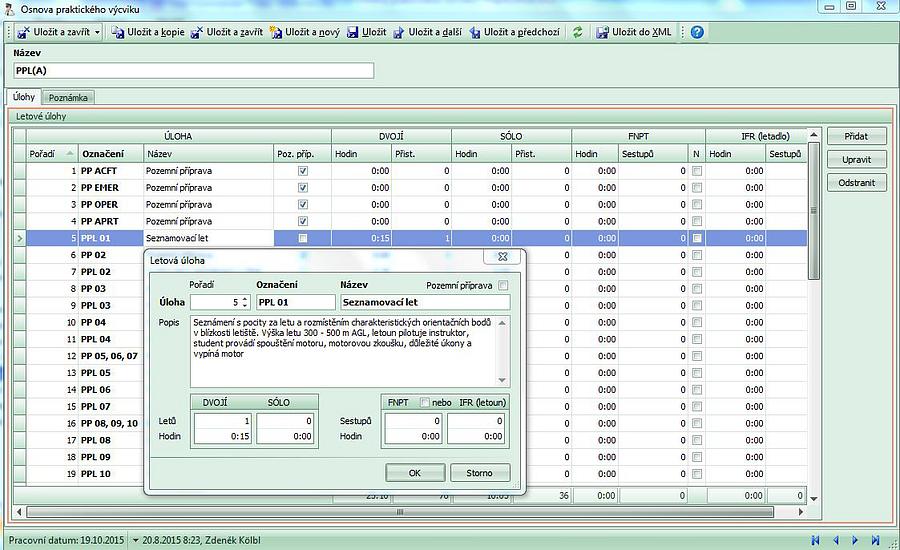Click the Přidat button
Viewport: 900px width, 550px height.
[856, 136]
